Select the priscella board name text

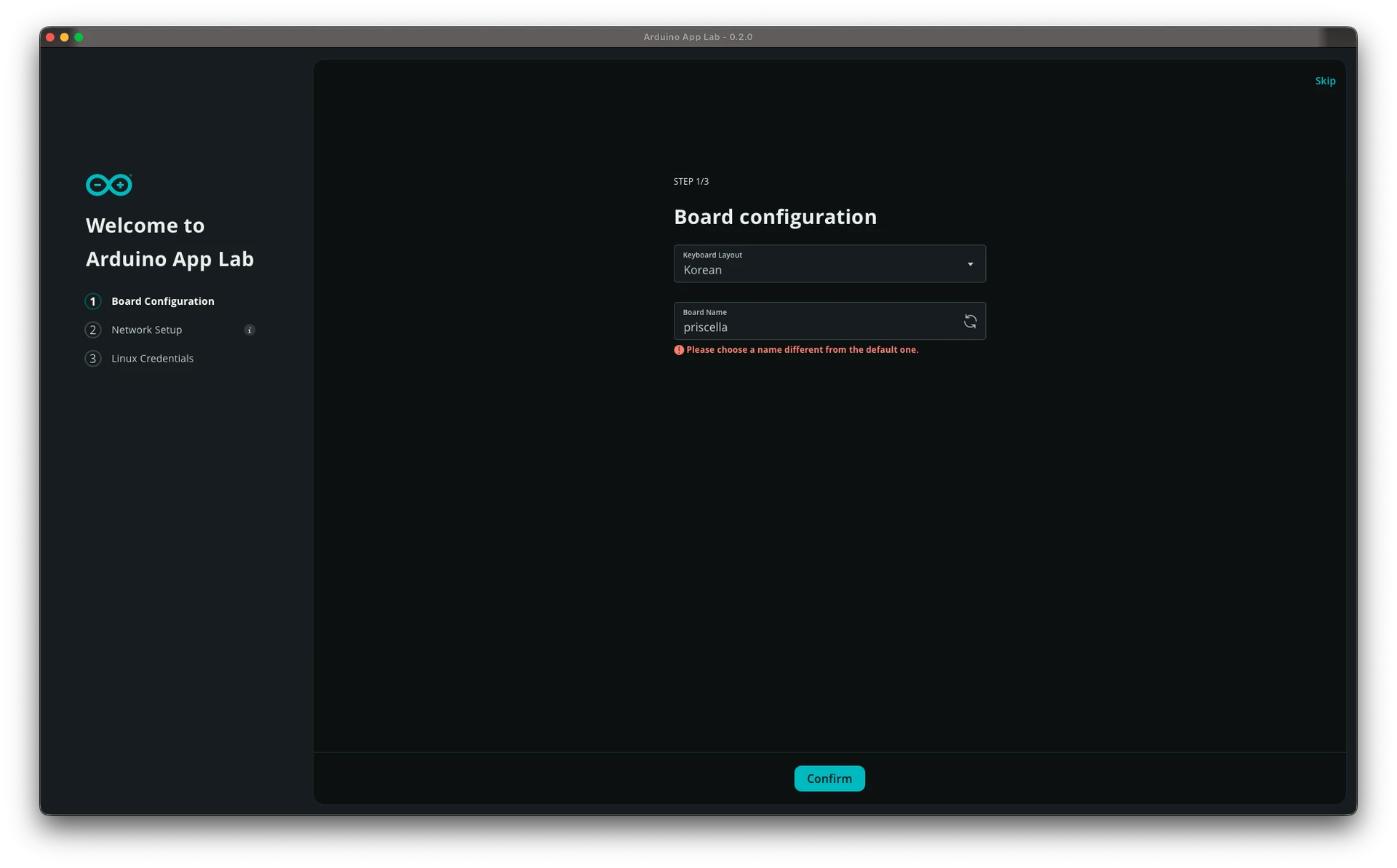coord(705,327)
